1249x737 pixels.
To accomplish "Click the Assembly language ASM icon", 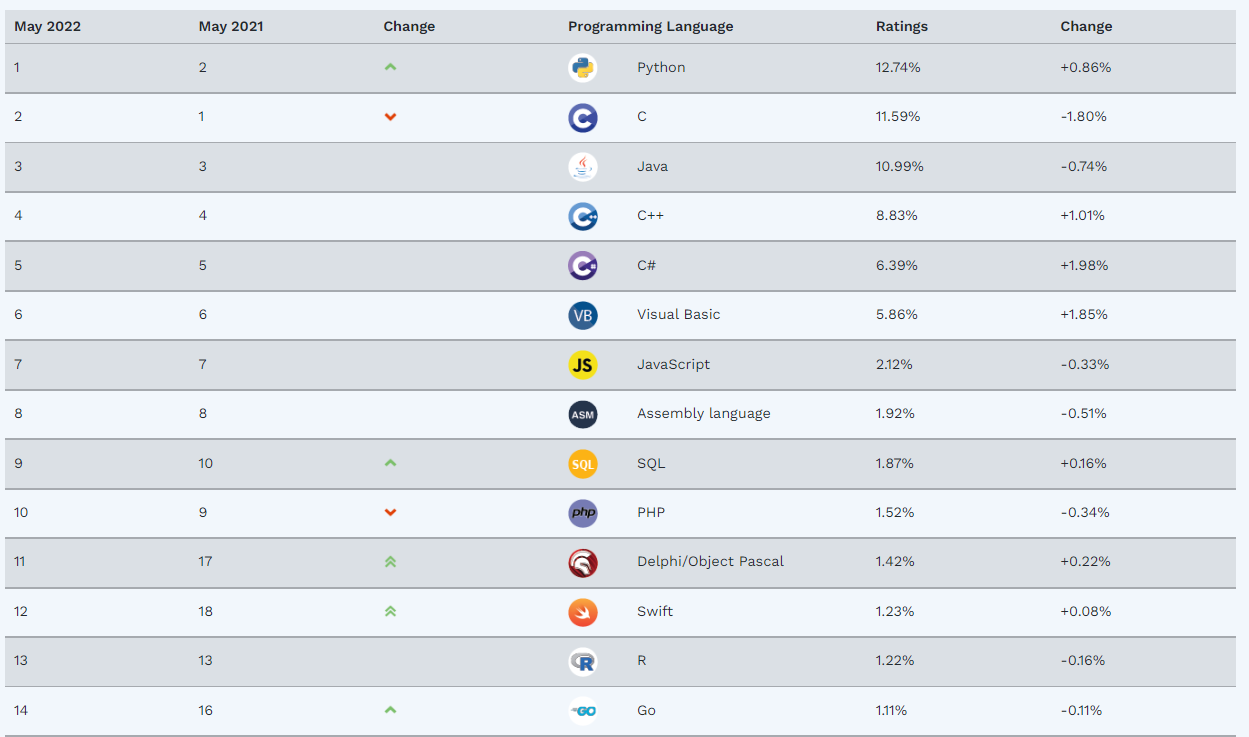I will coord(582,414).
